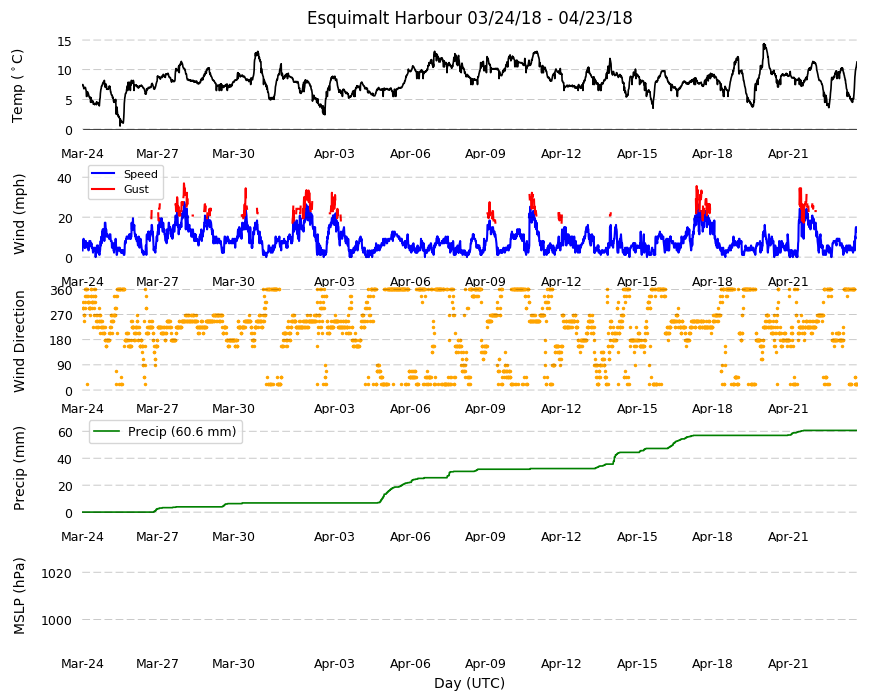Click the red Gust legend line

click(103, 190)
